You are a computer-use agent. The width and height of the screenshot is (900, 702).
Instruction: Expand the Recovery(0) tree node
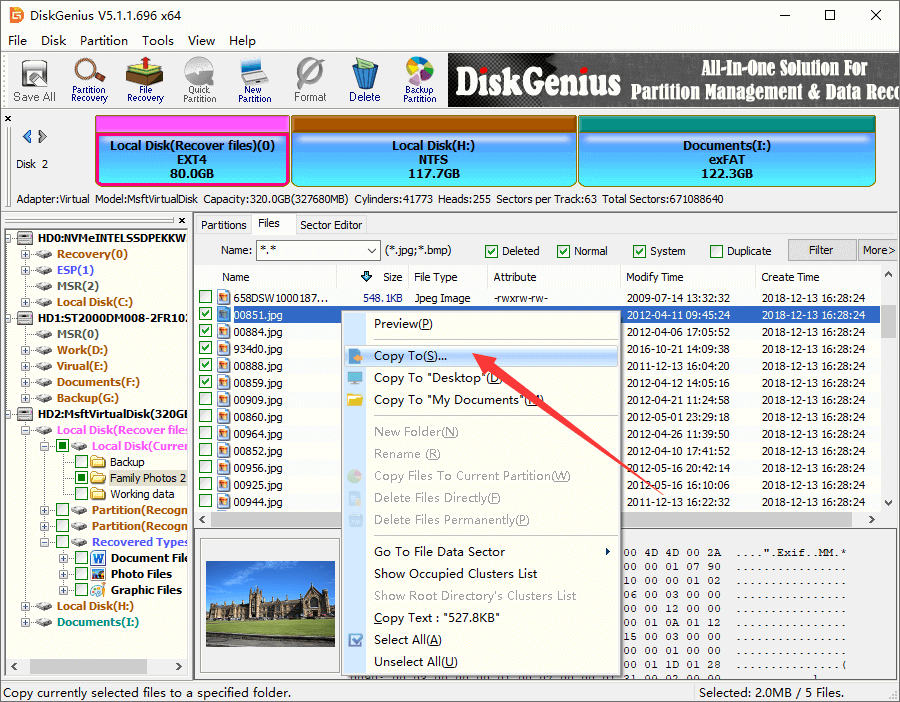pyautogui.click(x=25, y=254)
